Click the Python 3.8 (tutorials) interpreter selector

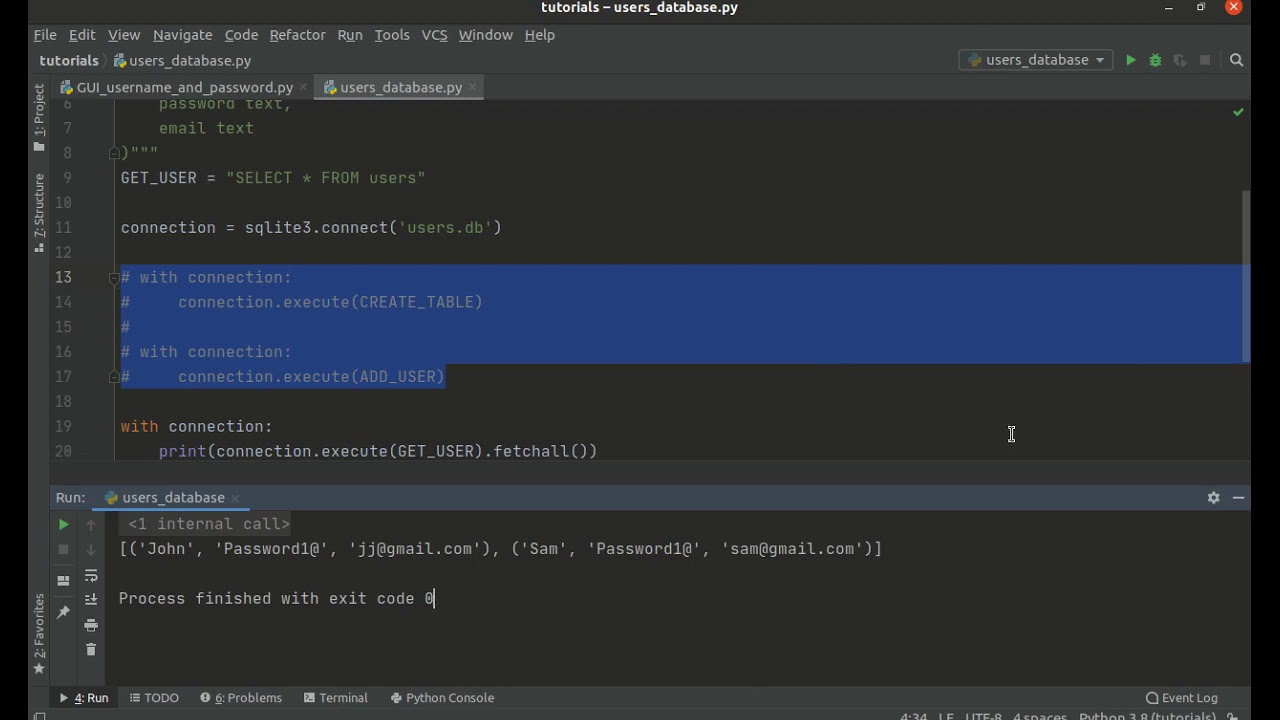pos(1147,716)
